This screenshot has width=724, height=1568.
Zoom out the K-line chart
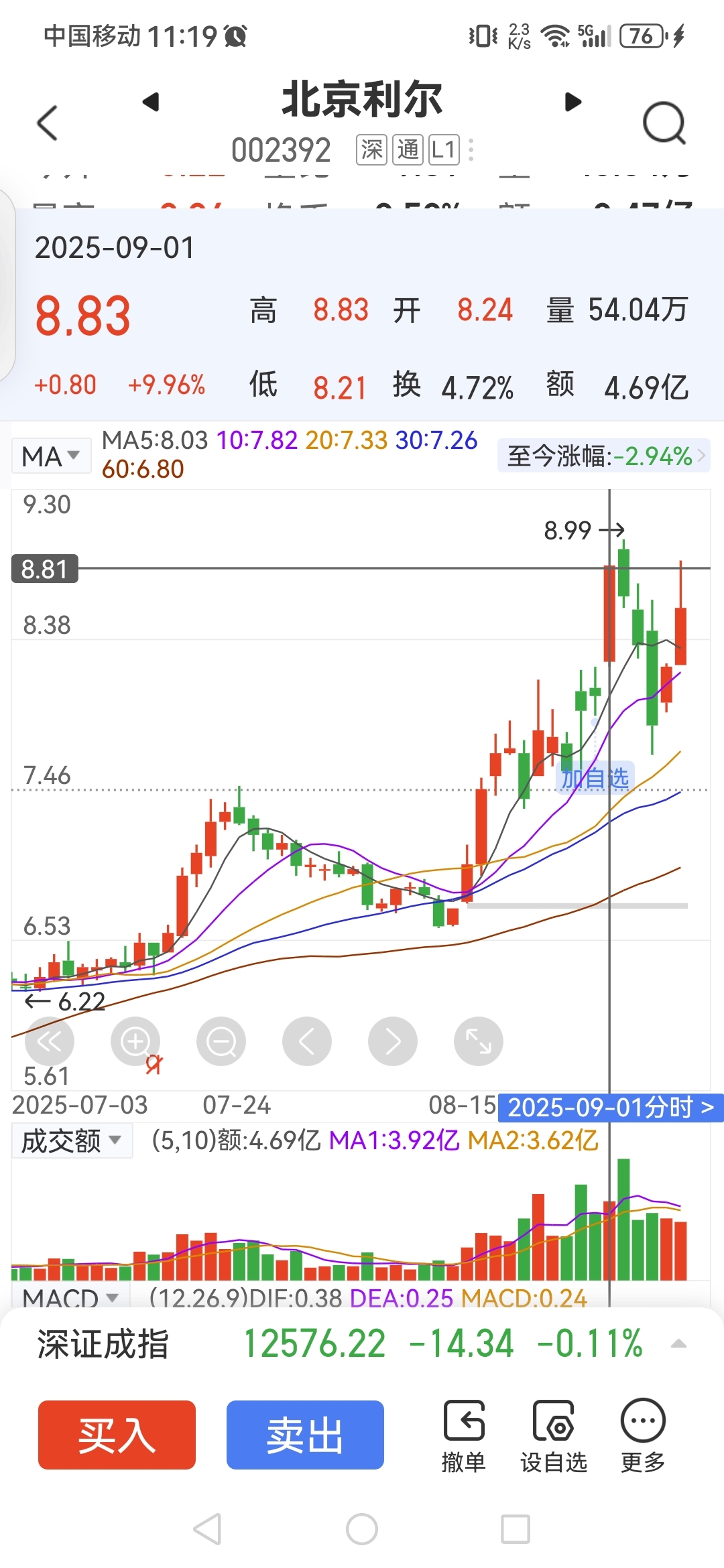point(221,1041)
